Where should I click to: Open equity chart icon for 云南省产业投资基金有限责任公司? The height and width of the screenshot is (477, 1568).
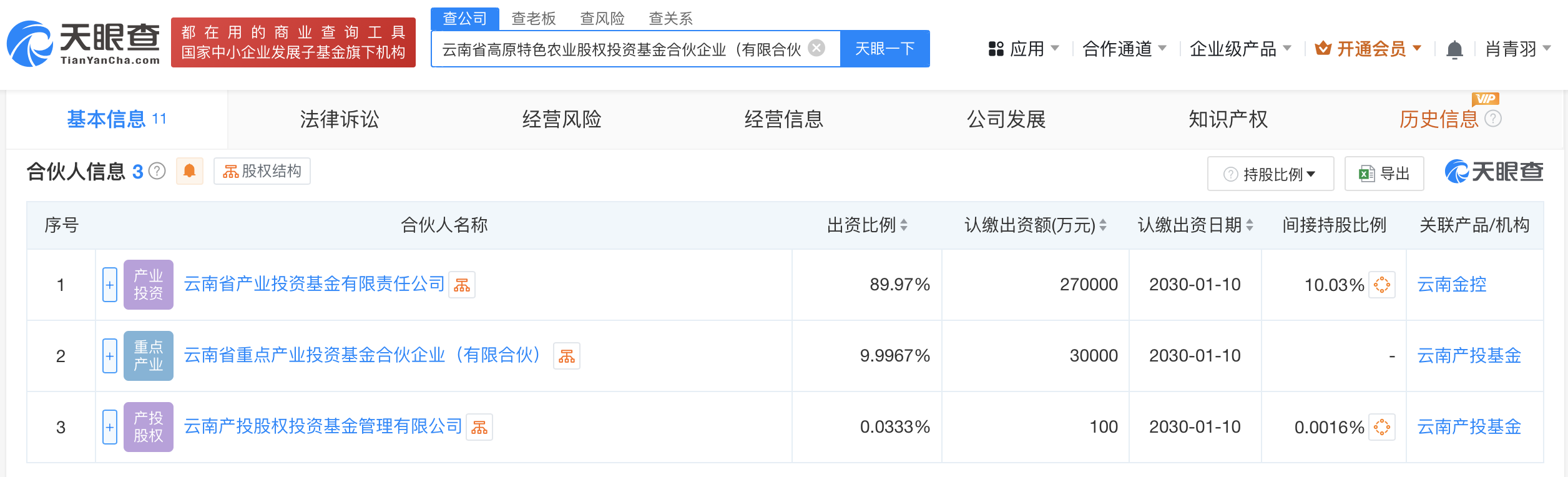pos(462,285)
